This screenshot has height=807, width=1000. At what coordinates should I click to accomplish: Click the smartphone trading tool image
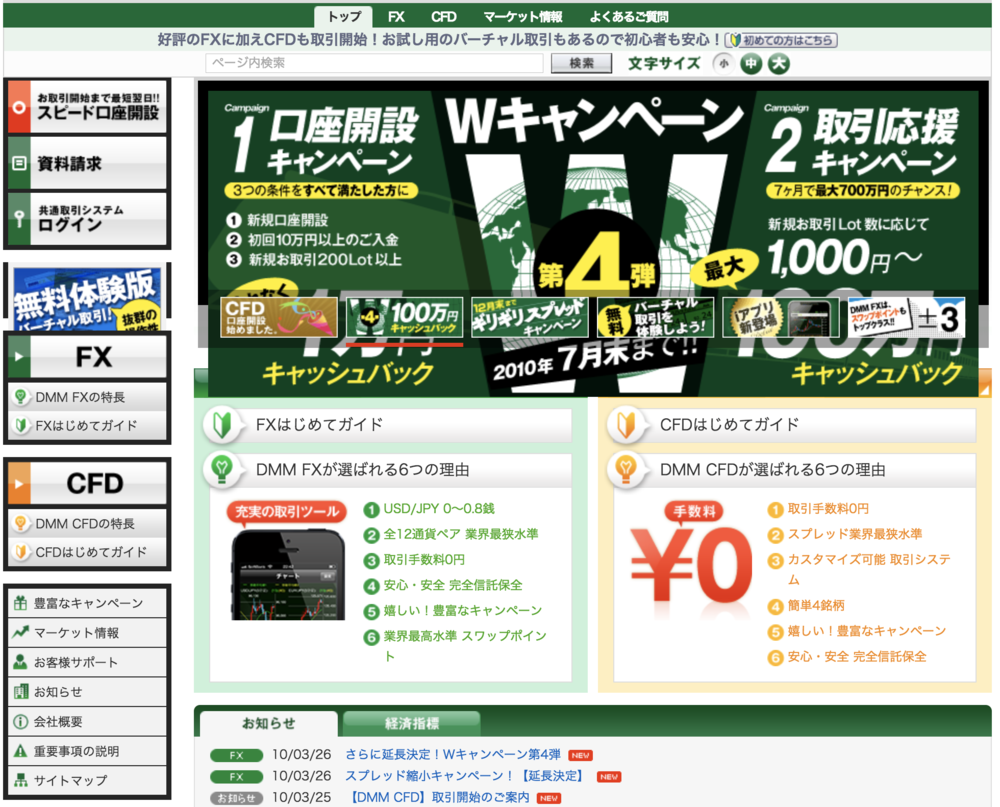pos(288,575)
